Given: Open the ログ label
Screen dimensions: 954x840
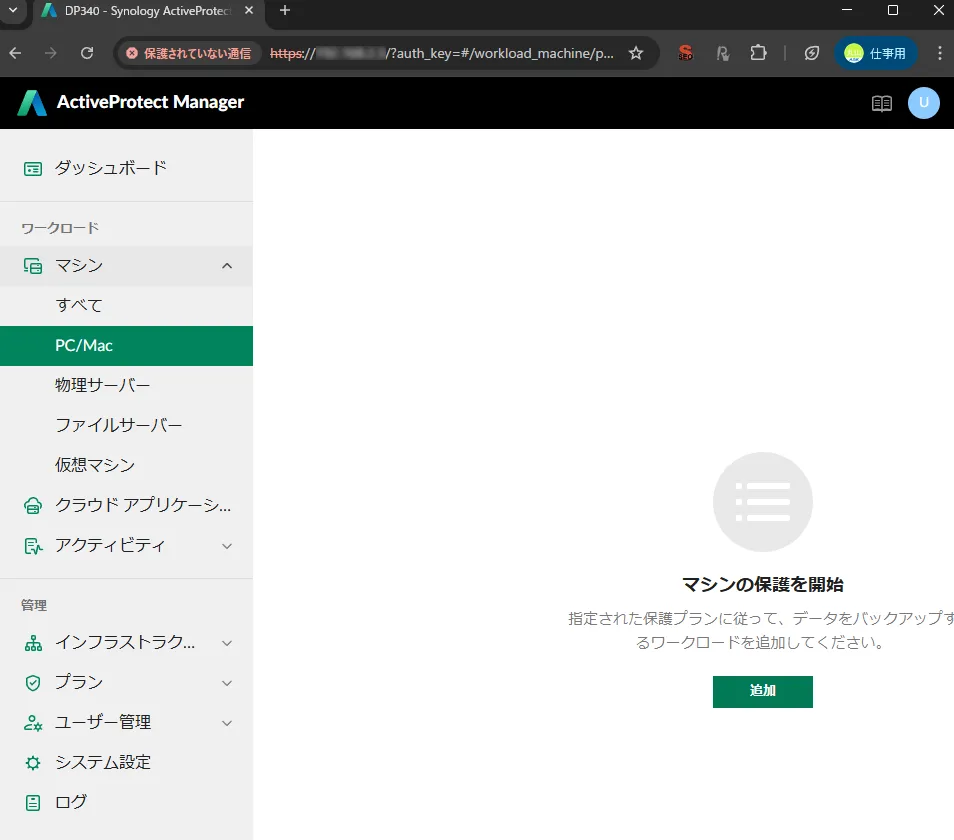Looking at the screenshot, I should click(x=71, y=803).
